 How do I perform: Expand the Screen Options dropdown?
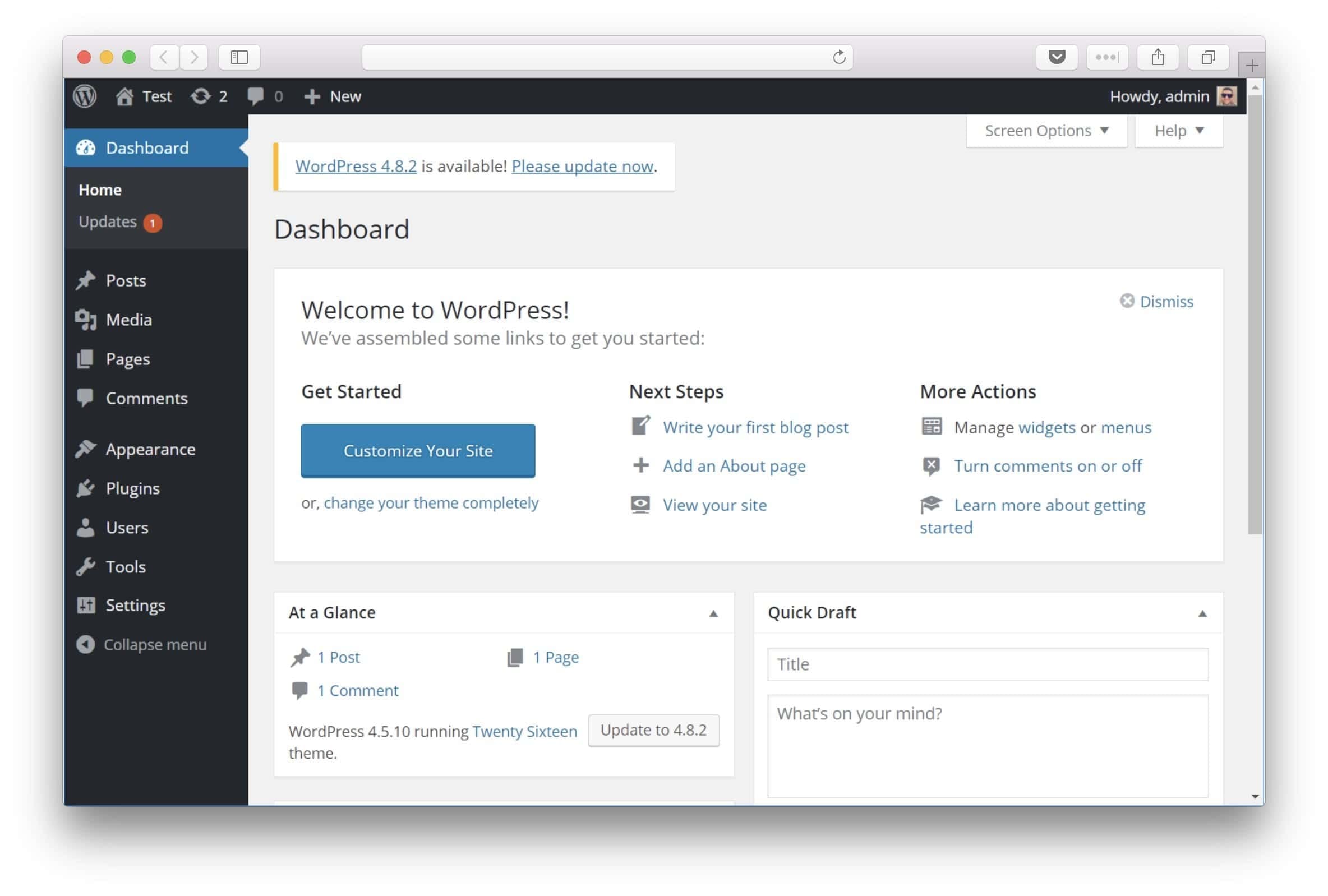click(x=1046, y=131)
